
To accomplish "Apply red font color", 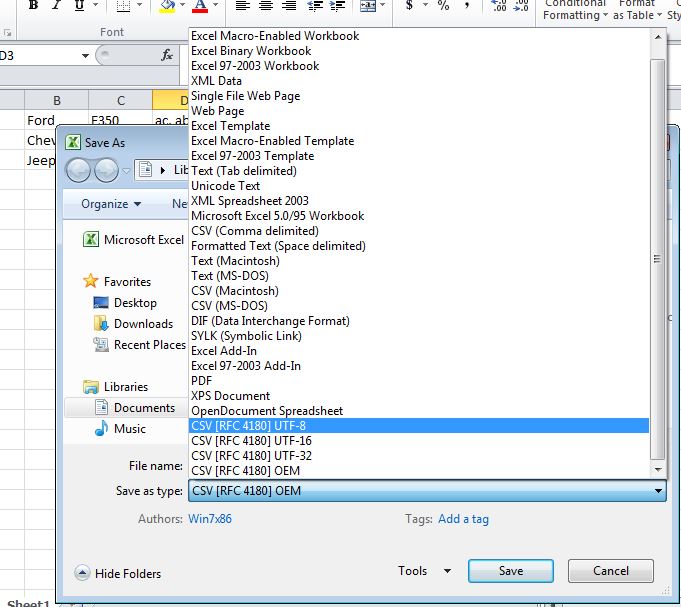I will pos(200,6).
